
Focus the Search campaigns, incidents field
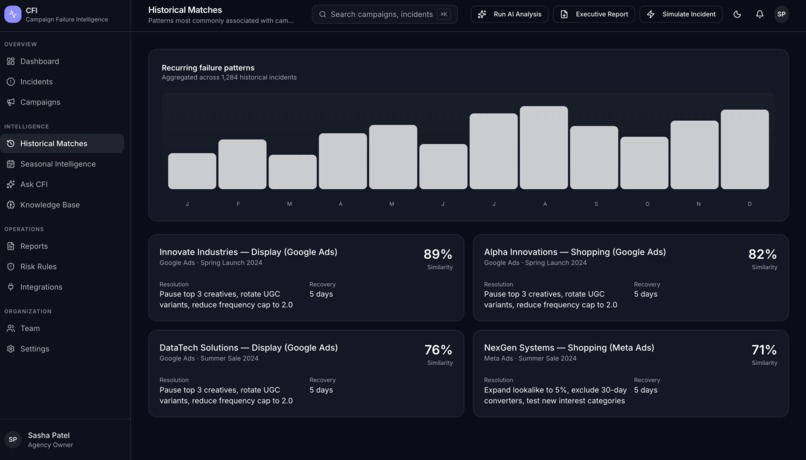pyautogui.click(x=384, y=14)
